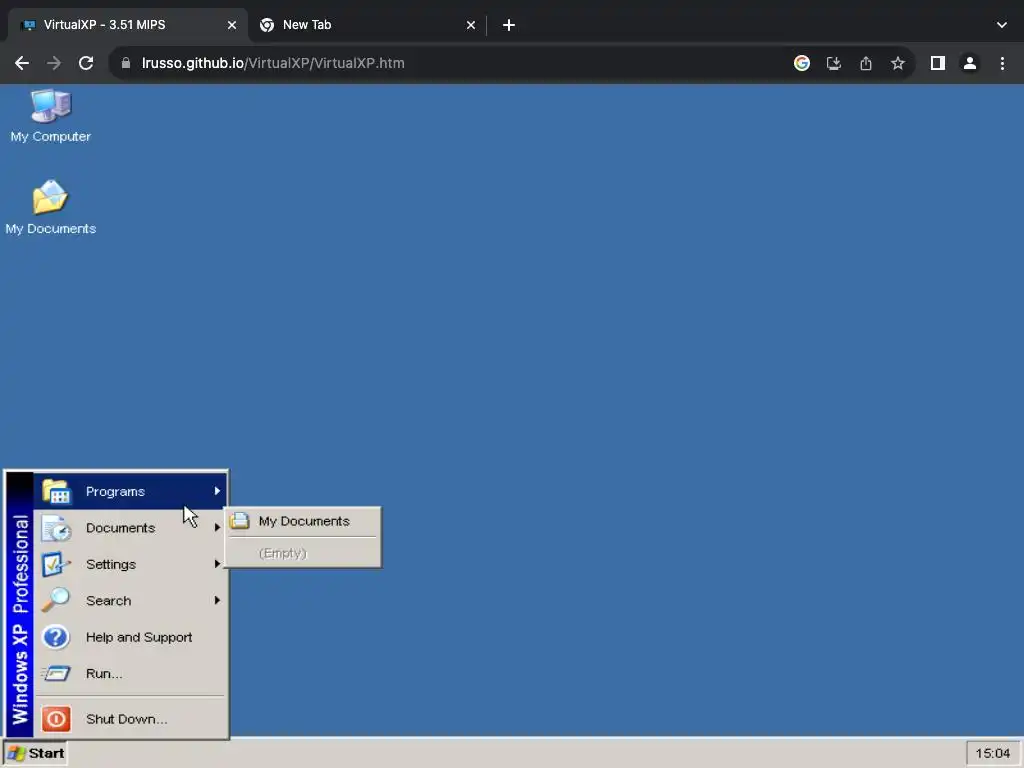Choose Run... from the Start menu

pyautogui.click(x=130, y=673)
